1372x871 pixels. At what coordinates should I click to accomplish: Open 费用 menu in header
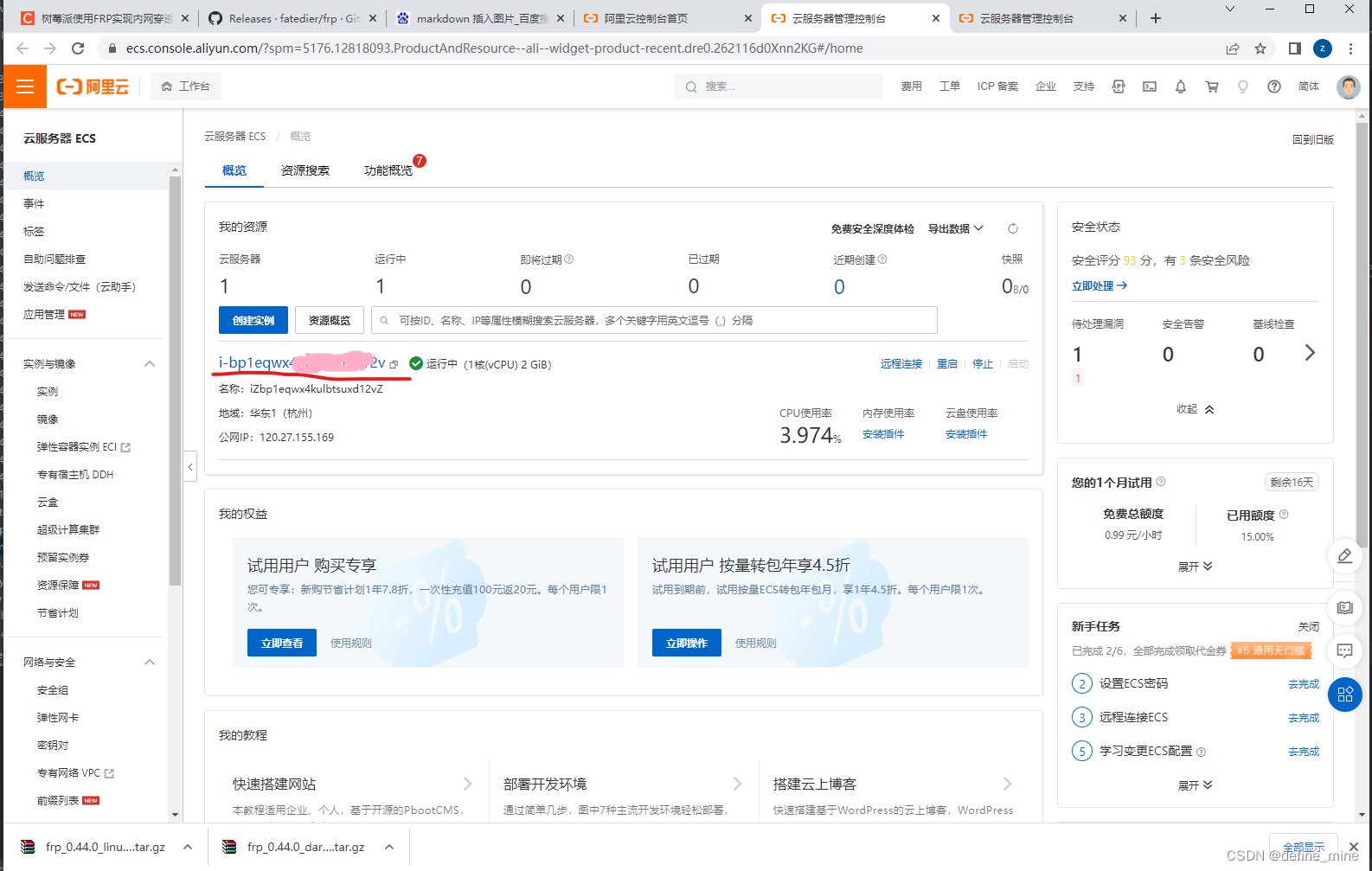(x=912, y=86)
